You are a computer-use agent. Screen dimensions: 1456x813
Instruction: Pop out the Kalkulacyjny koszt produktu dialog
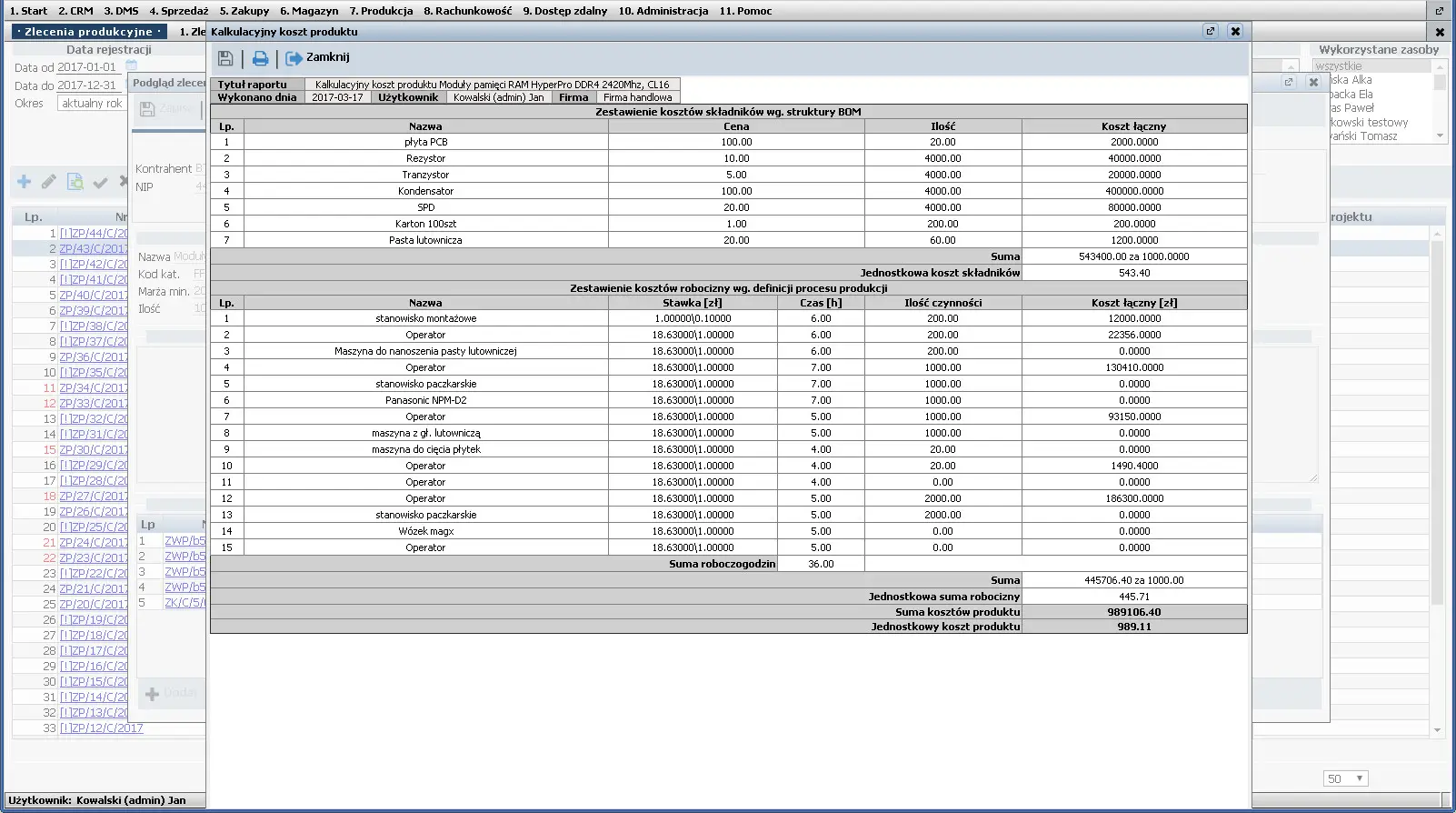pos(1210,31)
